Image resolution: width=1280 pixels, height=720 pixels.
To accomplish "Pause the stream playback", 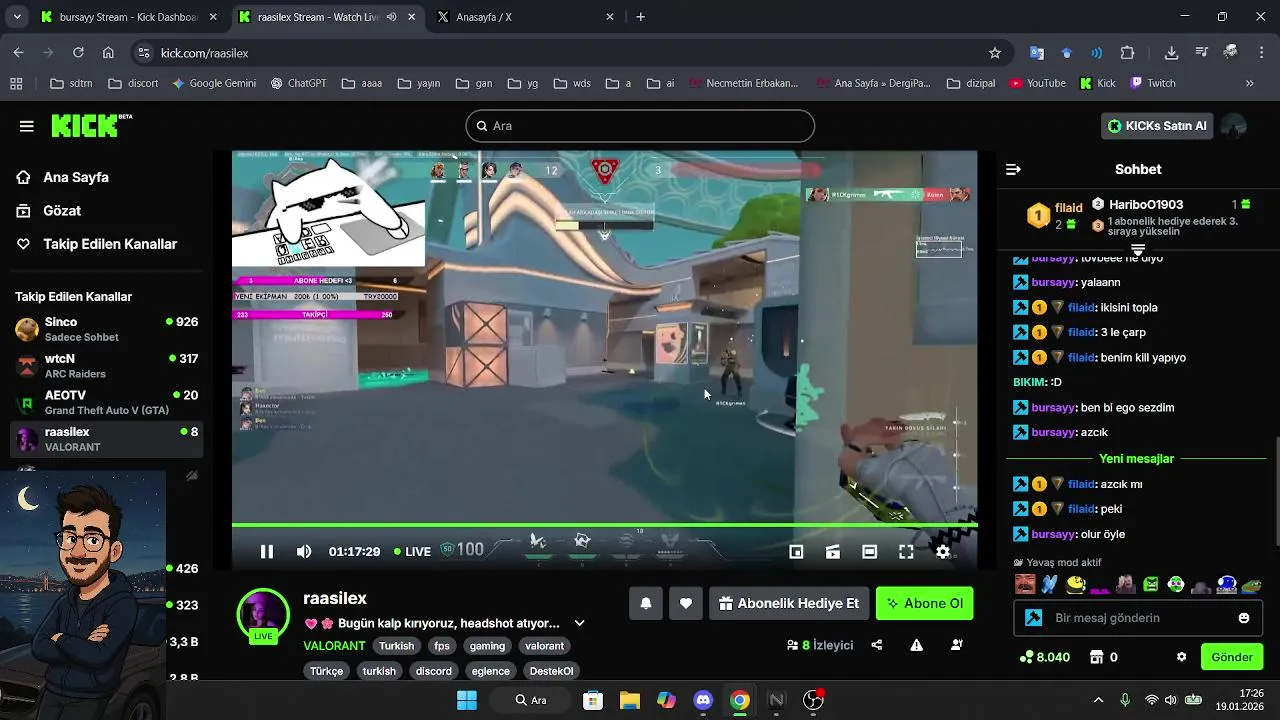I will coord(267,551).
